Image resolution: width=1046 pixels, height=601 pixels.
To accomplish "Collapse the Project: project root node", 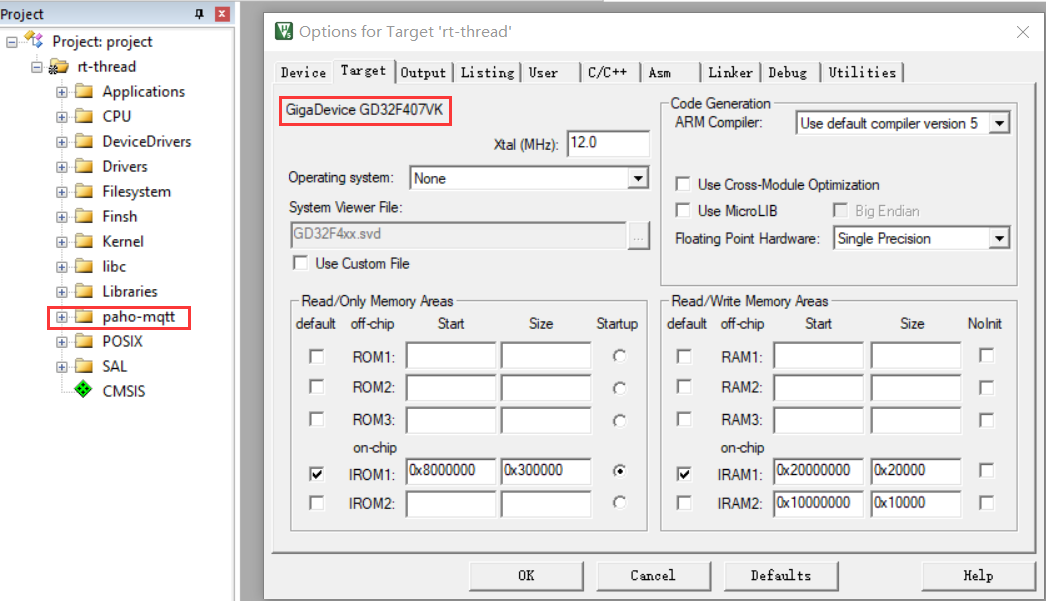I will coord(11,42).
